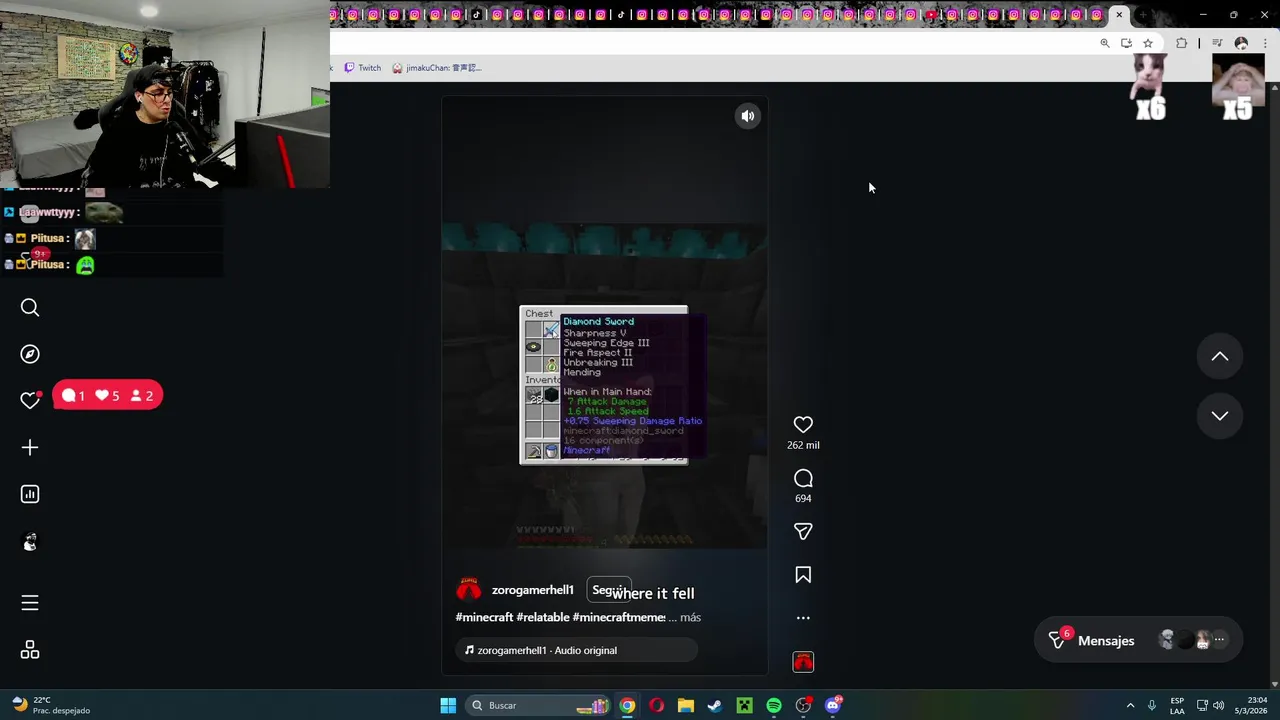Click the zorogamerhell1 avatar on the reel
The image size is (1280, 720).
click(x=468, y=589)
